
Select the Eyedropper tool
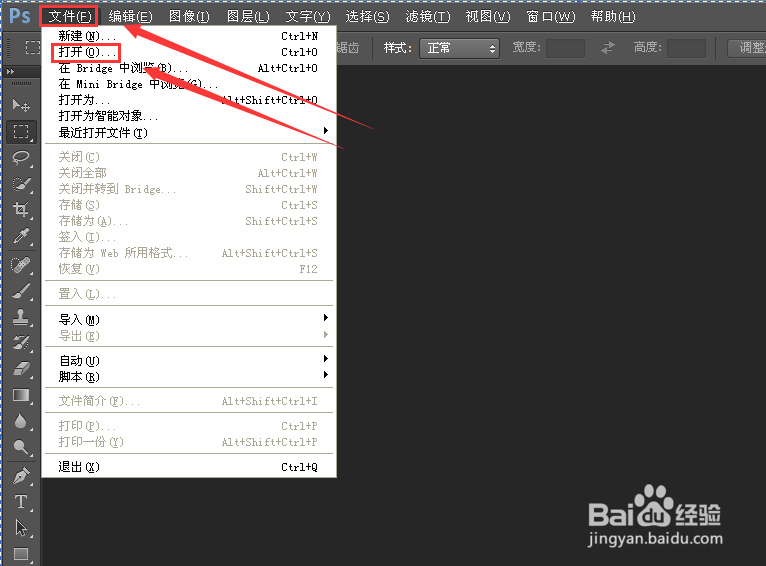pyautogui.click(x=21, y=236)
